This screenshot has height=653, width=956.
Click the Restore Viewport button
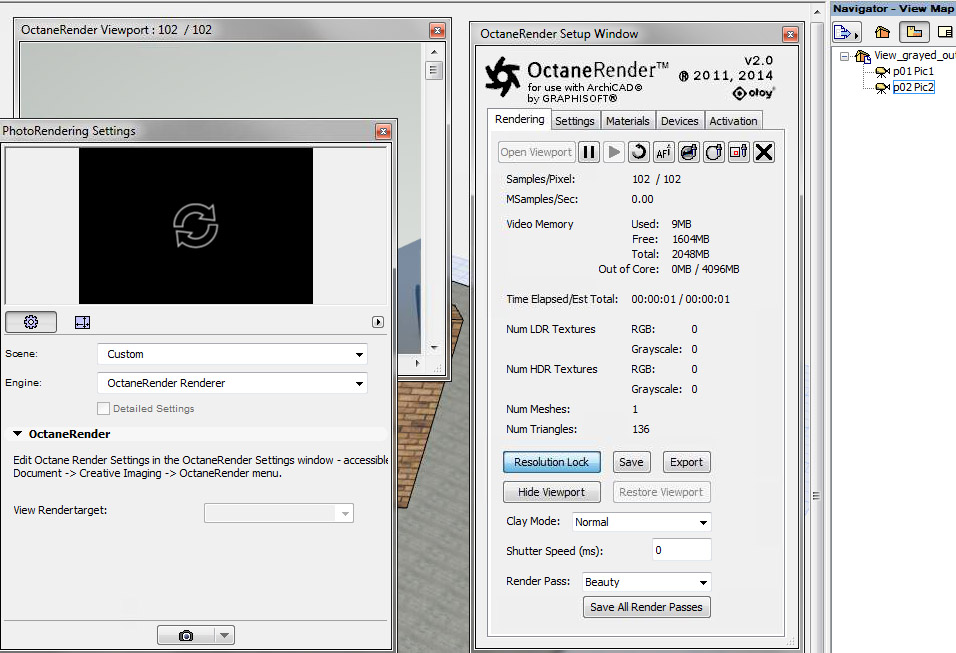[662, 492]
